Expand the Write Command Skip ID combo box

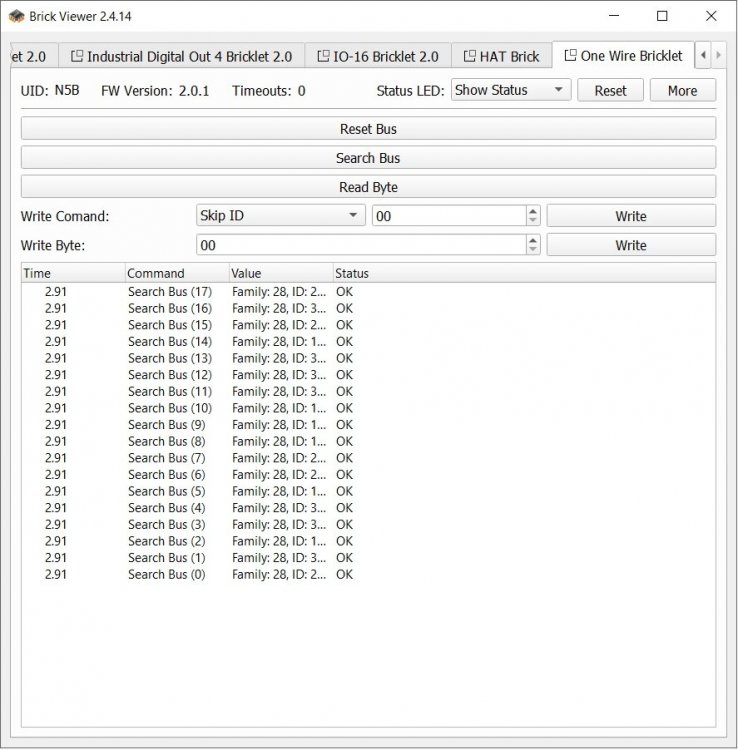click(280, 216)
